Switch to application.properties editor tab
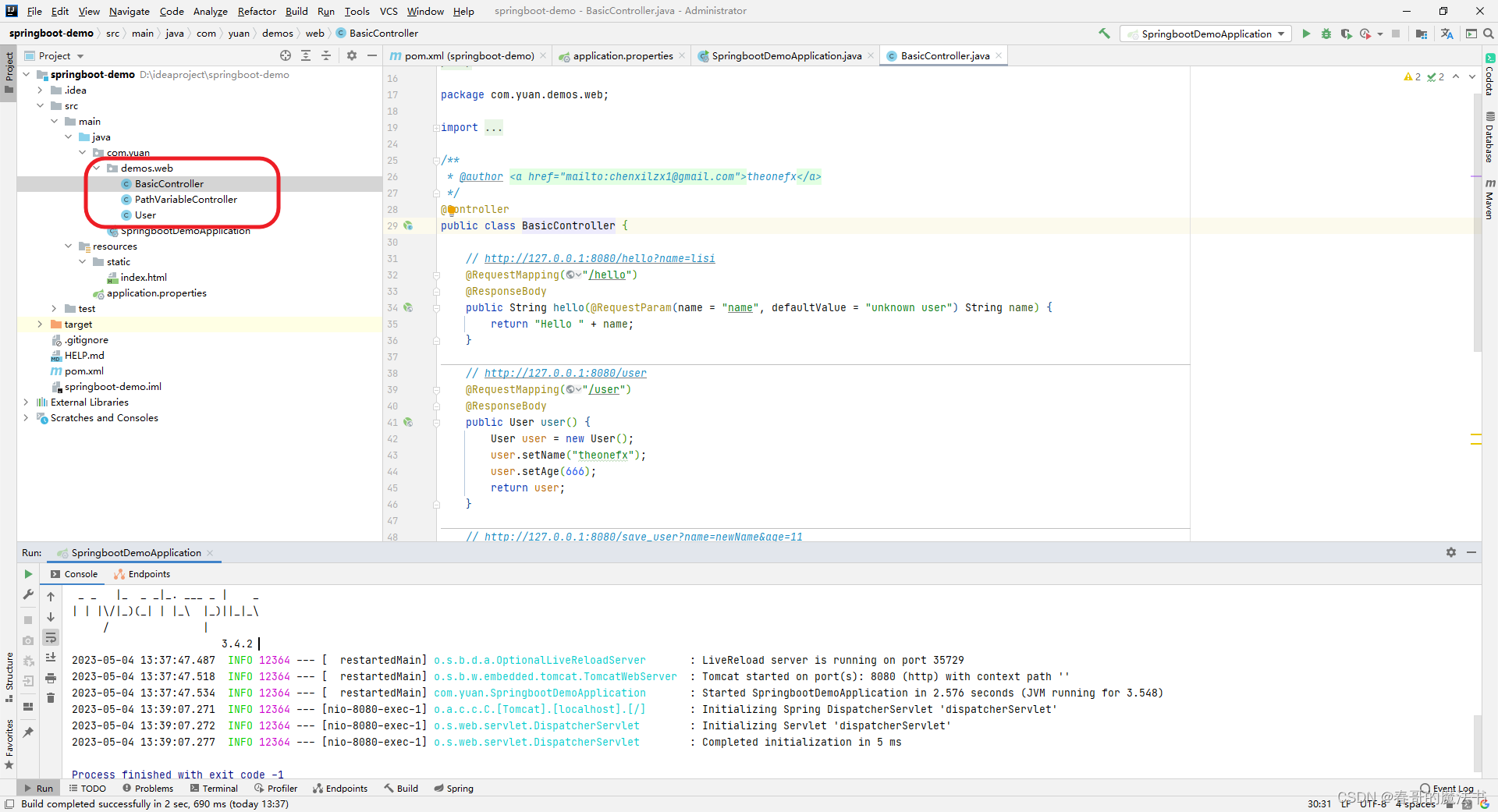This screenshot has height=812, width=1498. [622, 55]
